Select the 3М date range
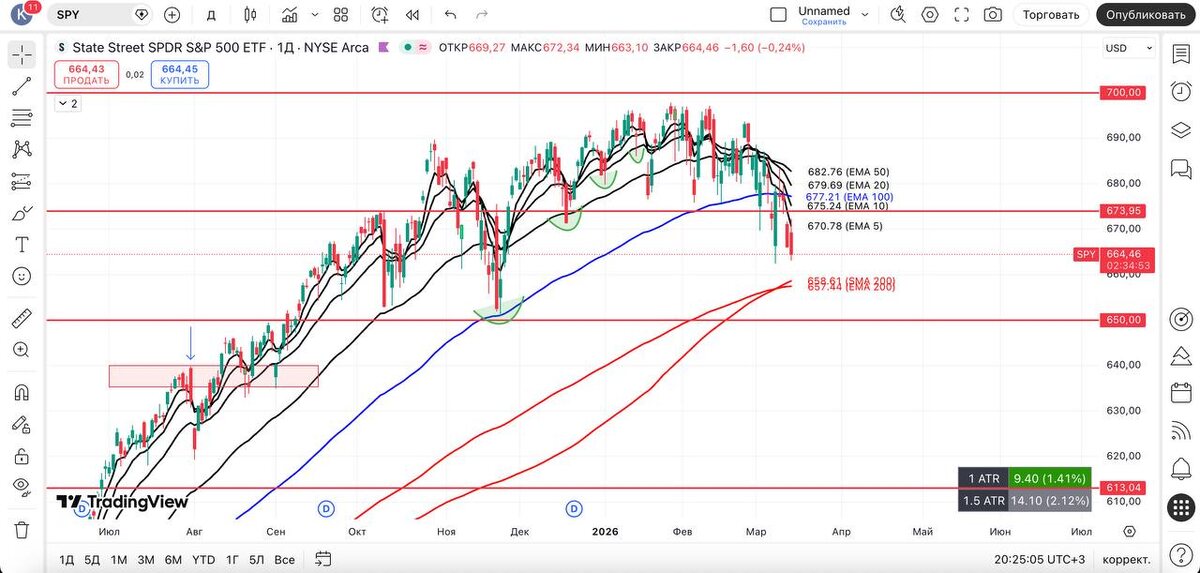Screen dimensions: 1200x573 [146, 559]
